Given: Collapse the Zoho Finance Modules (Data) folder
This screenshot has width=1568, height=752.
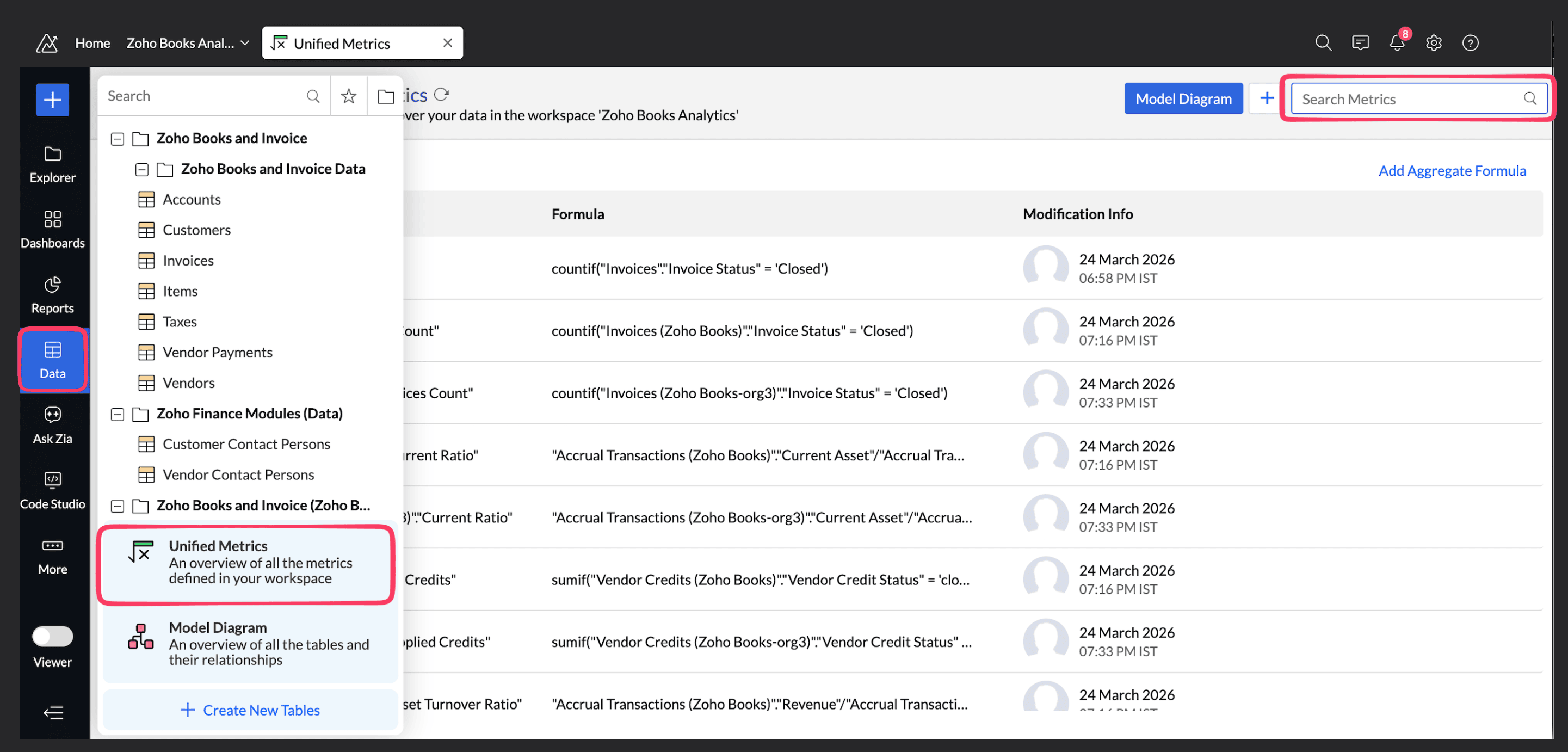Looking at the screenshot, I should pyautogui.click(x=118, y=414).
